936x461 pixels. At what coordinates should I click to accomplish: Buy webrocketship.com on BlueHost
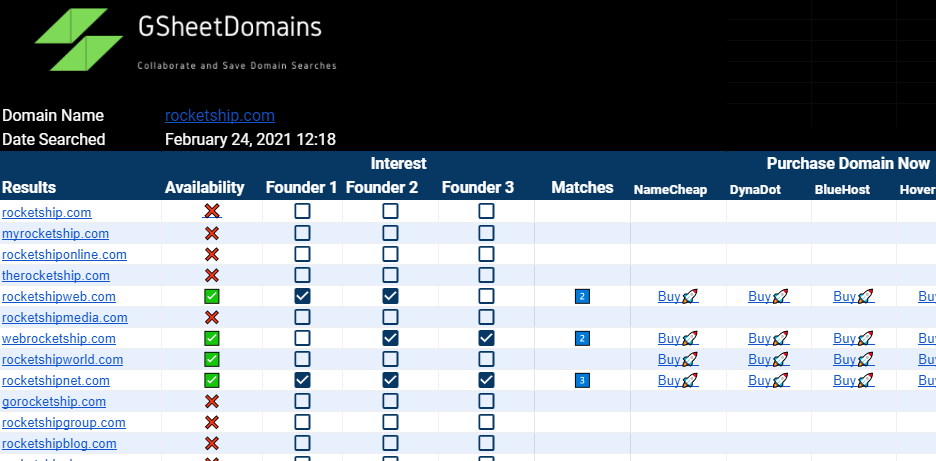pos(854,339)
